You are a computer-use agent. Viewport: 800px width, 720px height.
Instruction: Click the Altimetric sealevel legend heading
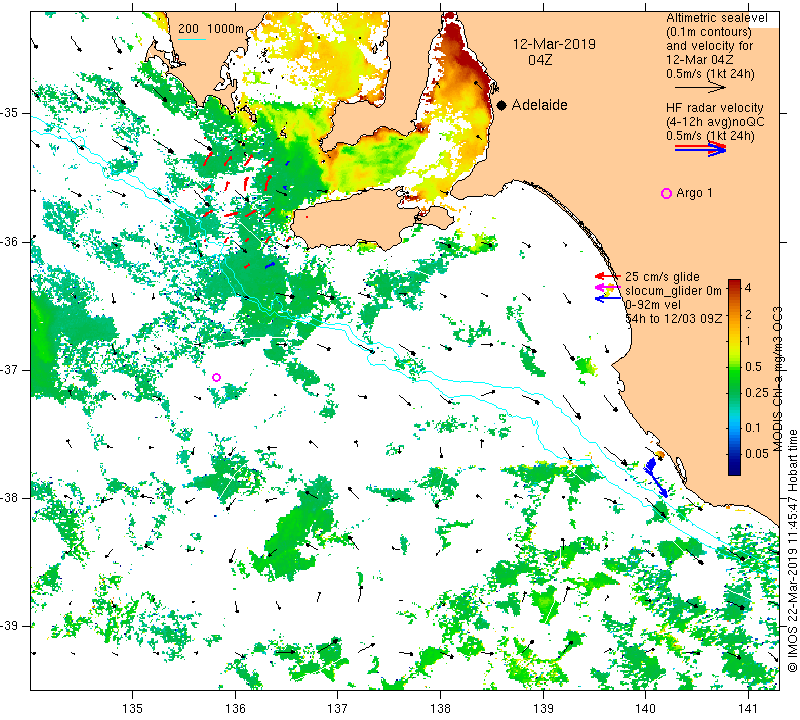716,18
